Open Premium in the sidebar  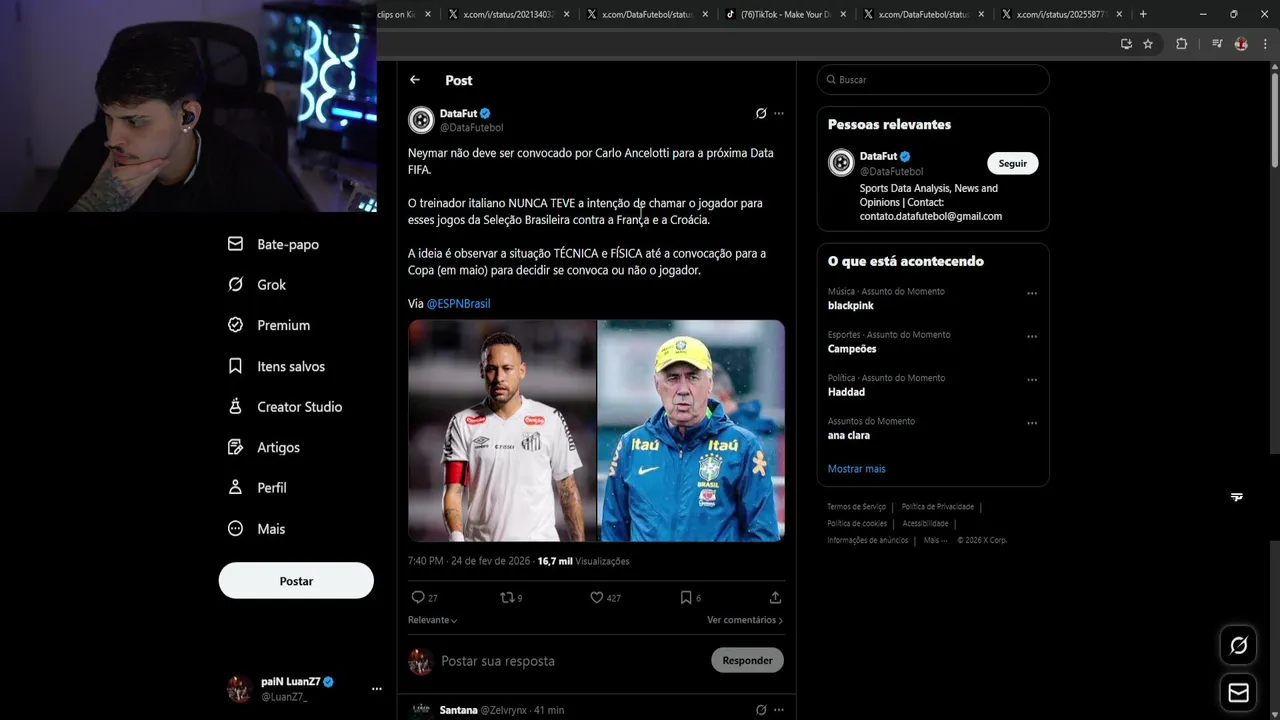click(x=269, y=325)
